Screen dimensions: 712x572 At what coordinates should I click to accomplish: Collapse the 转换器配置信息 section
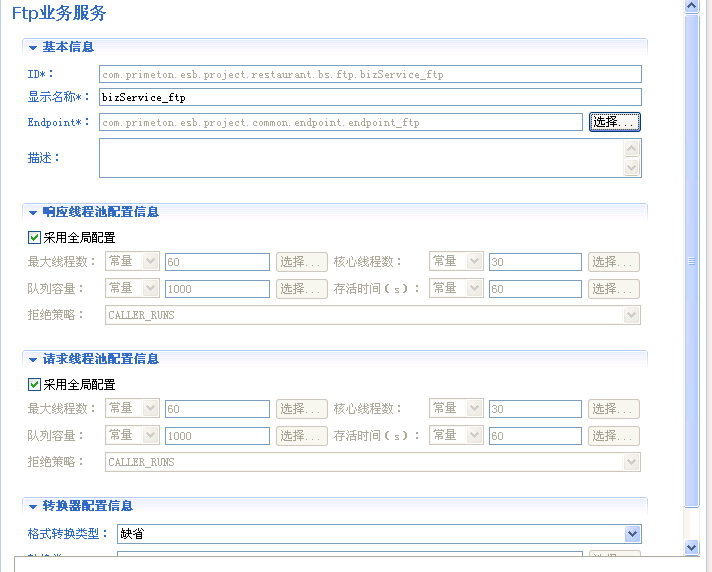pyautogui.click(x=33, y=506)
